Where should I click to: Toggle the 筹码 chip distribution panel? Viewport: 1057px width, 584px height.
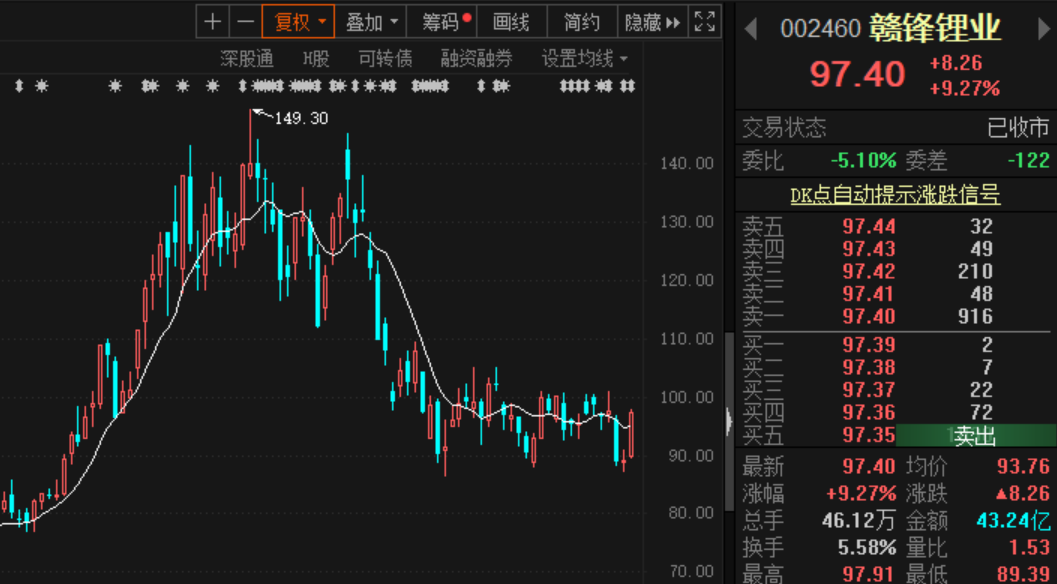(x=443, y=22)
